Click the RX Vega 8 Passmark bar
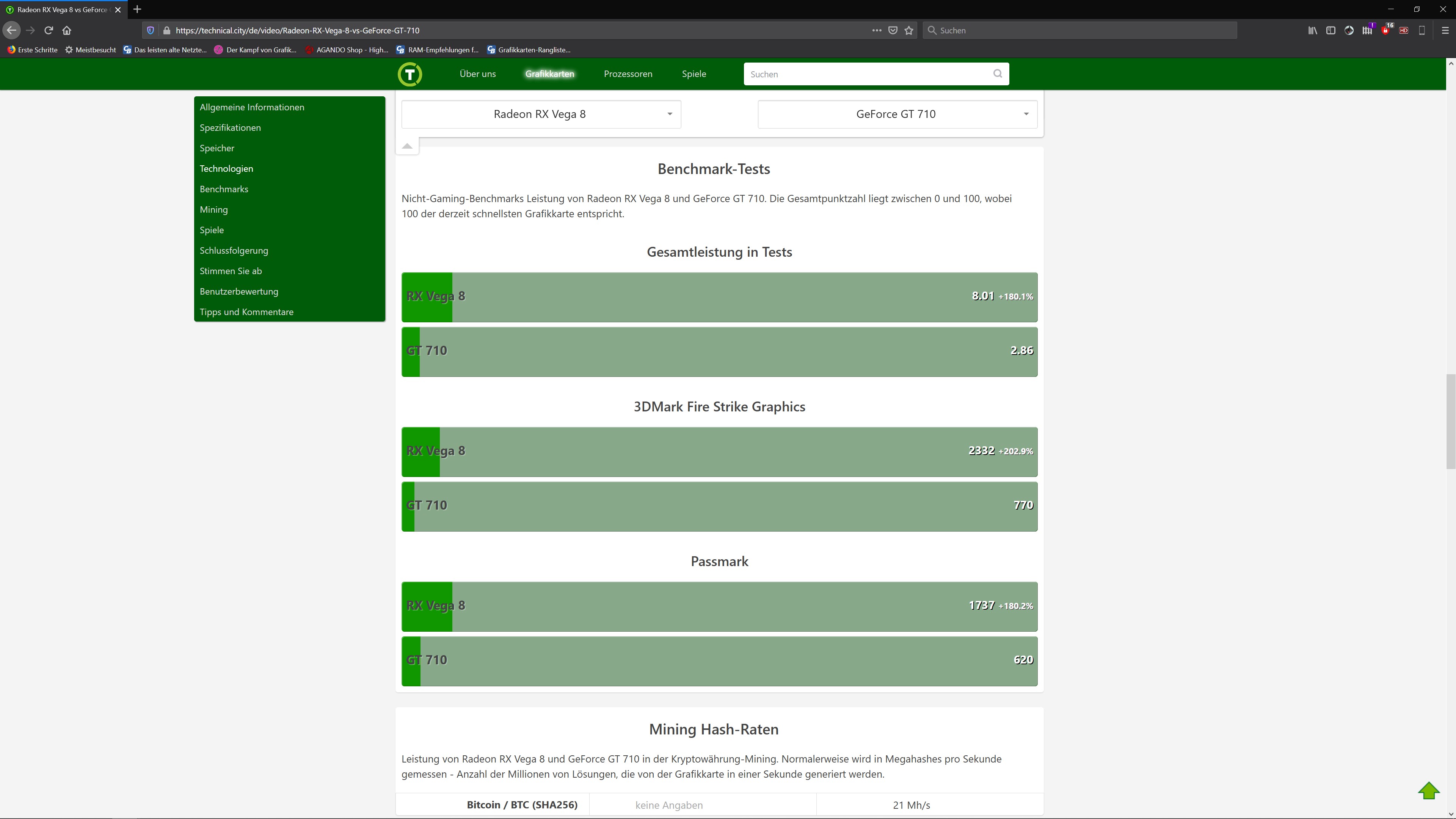The width and height of the screenshot is (1456, 819). pos(719,607)
